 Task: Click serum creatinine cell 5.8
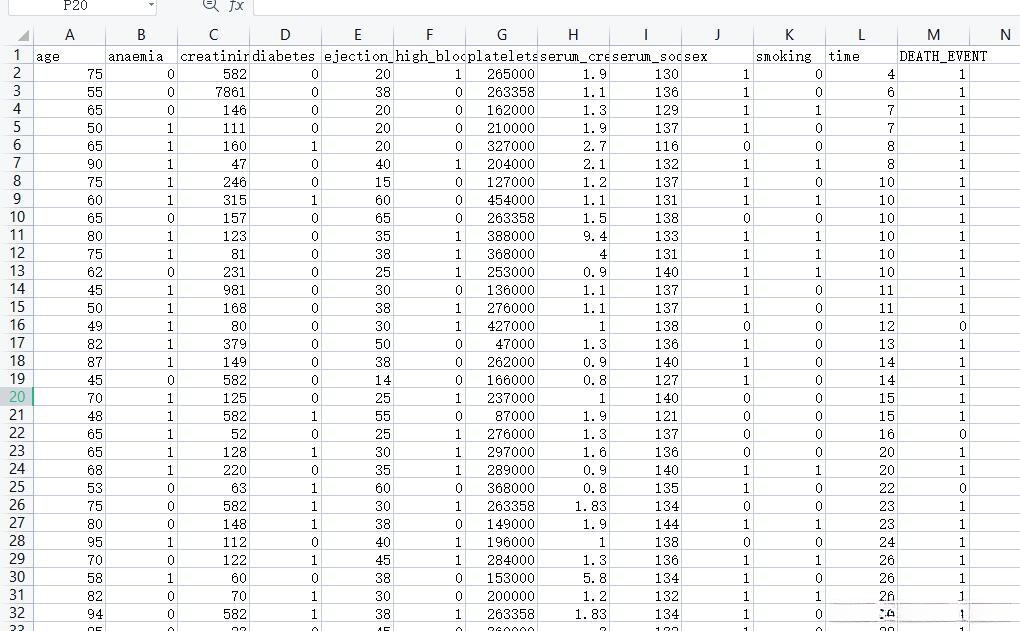(x=574, y=578)
